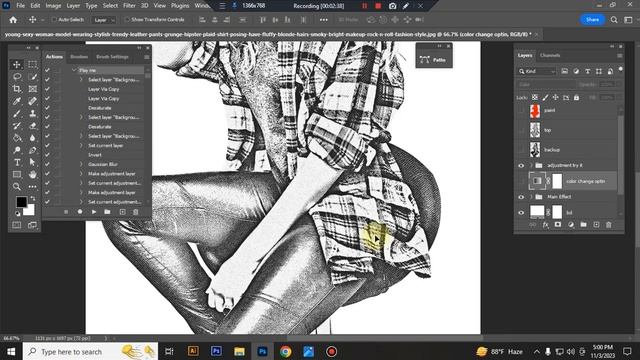Click Add layer style fx icon
The width and height of the screenshot is (640, 360).
coord(546,225)
